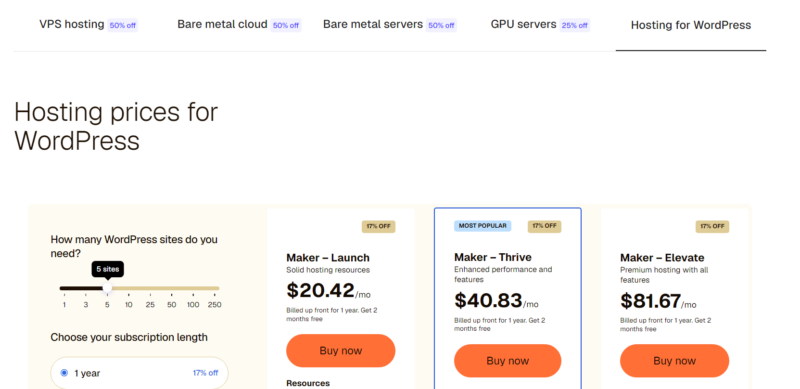Click the 50% off badge beside Bare metal servers

pyautogui.click(x=441, y=26)
